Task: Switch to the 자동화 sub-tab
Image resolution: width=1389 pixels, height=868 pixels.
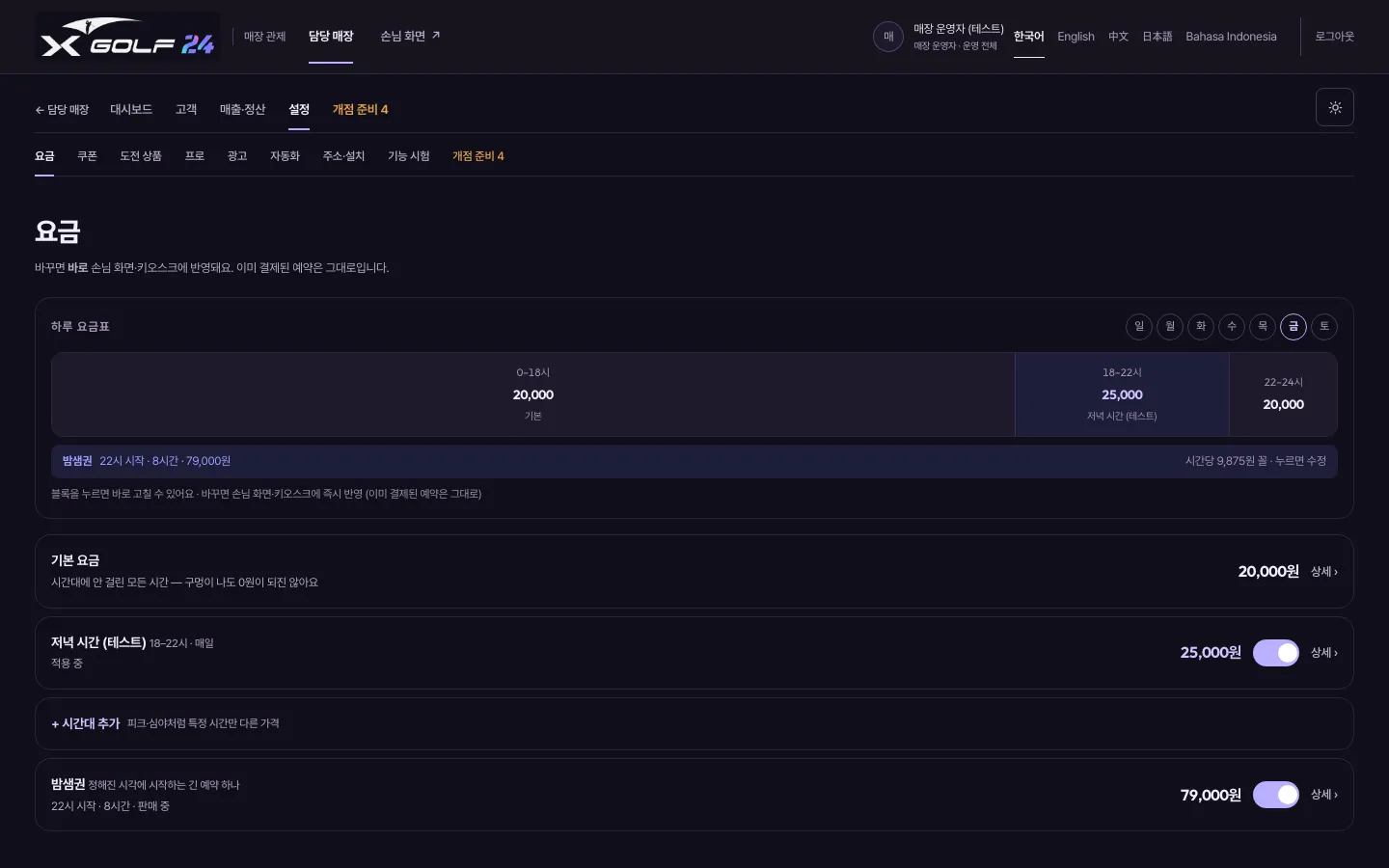Action: coord(285,156)
